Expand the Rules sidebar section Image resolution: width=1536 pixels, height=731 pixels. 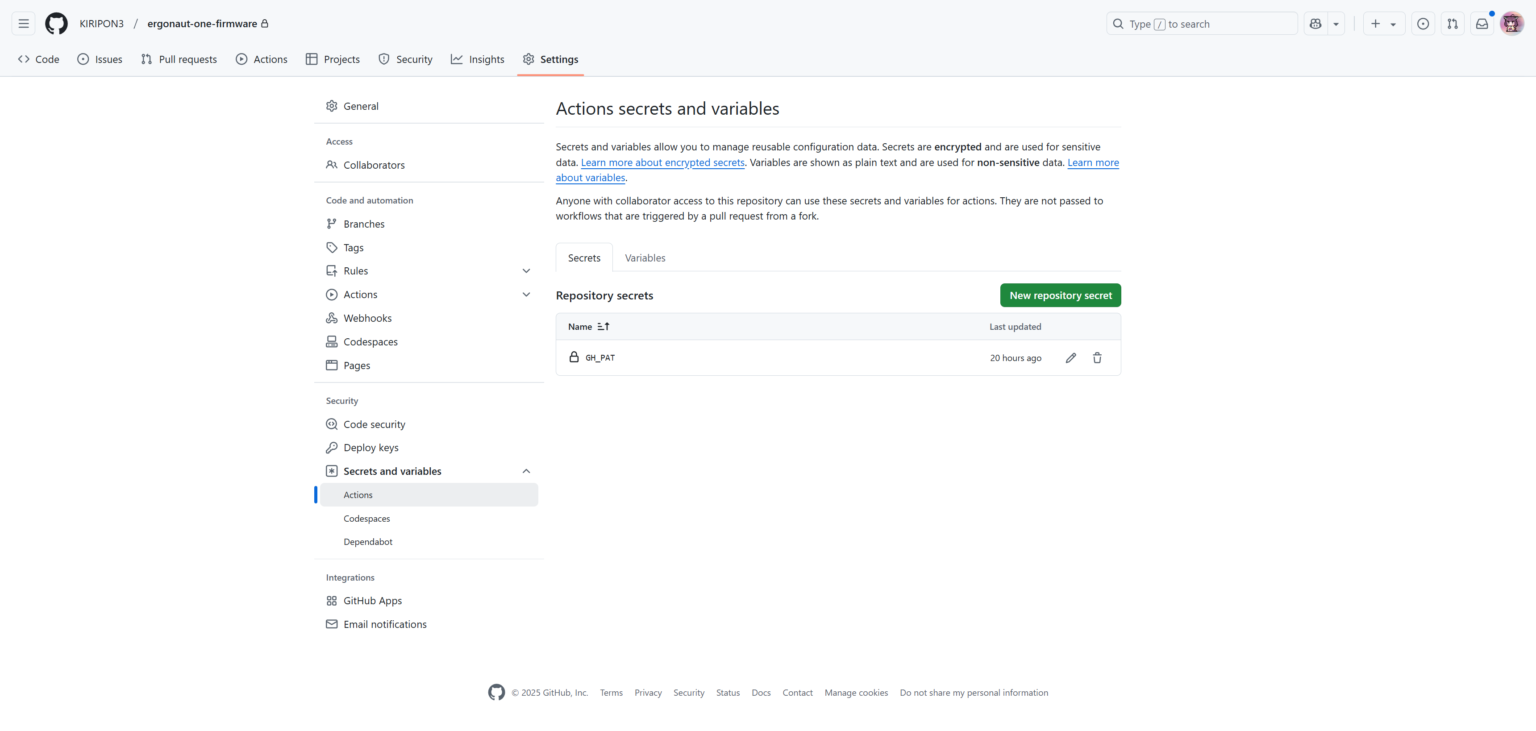pos(526,271)
